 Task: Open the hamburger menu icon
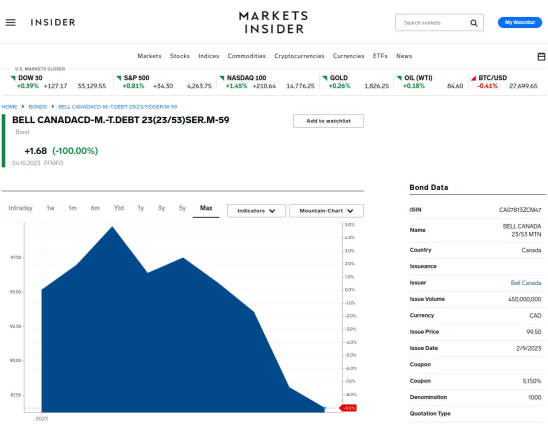click(10, 23)
